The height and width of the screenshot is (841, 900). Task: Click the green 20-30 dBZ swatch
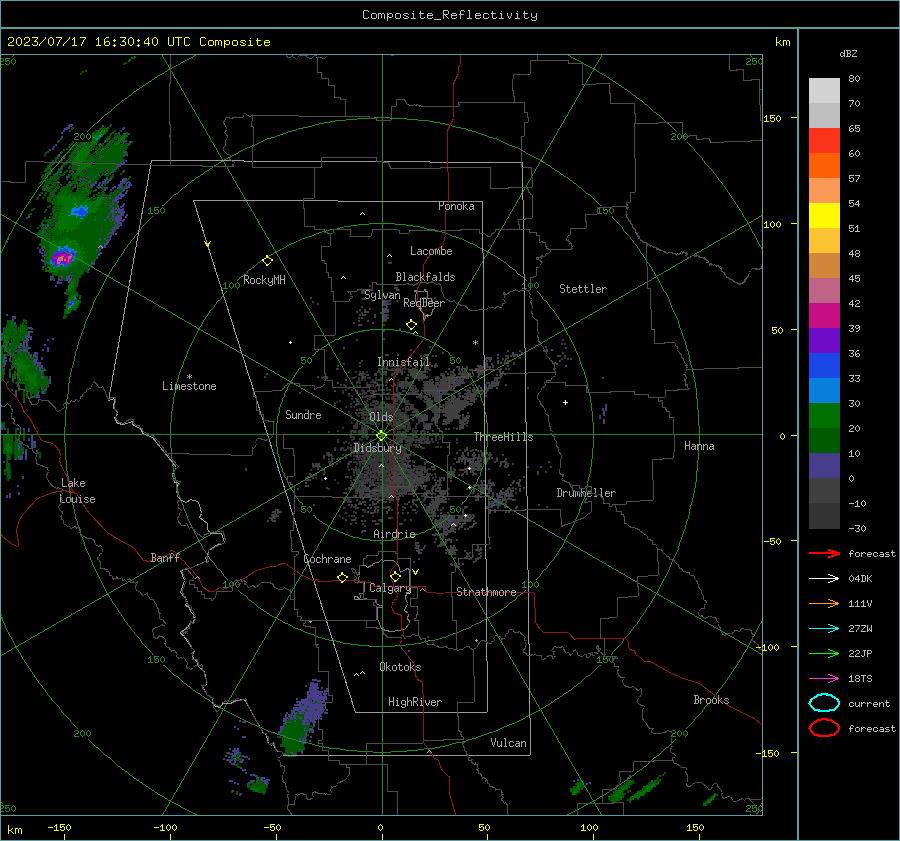824,416
